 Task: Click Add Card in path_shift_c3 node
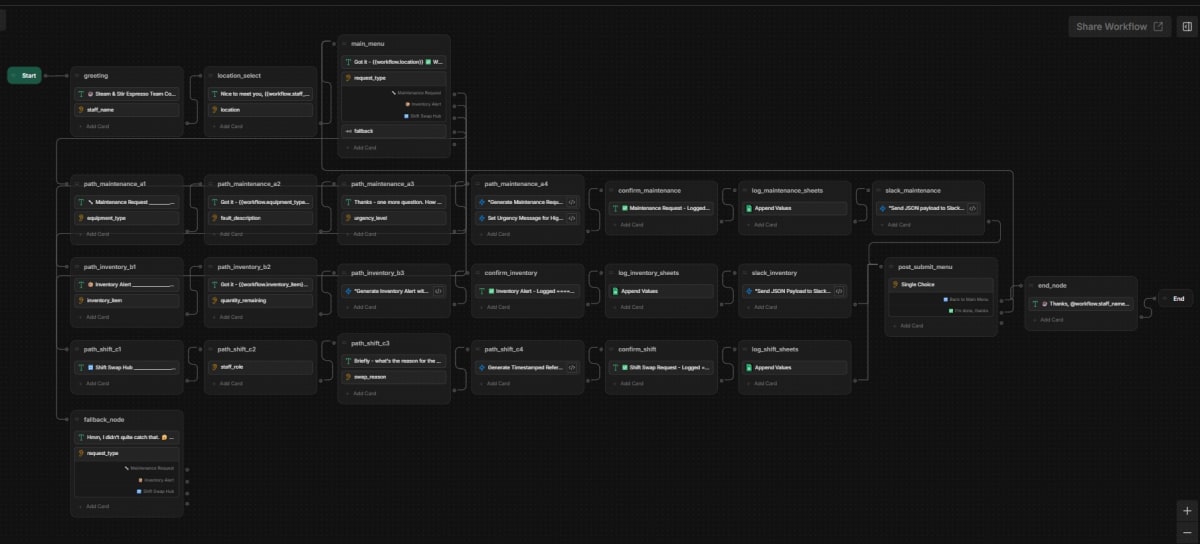coord(364,393)
